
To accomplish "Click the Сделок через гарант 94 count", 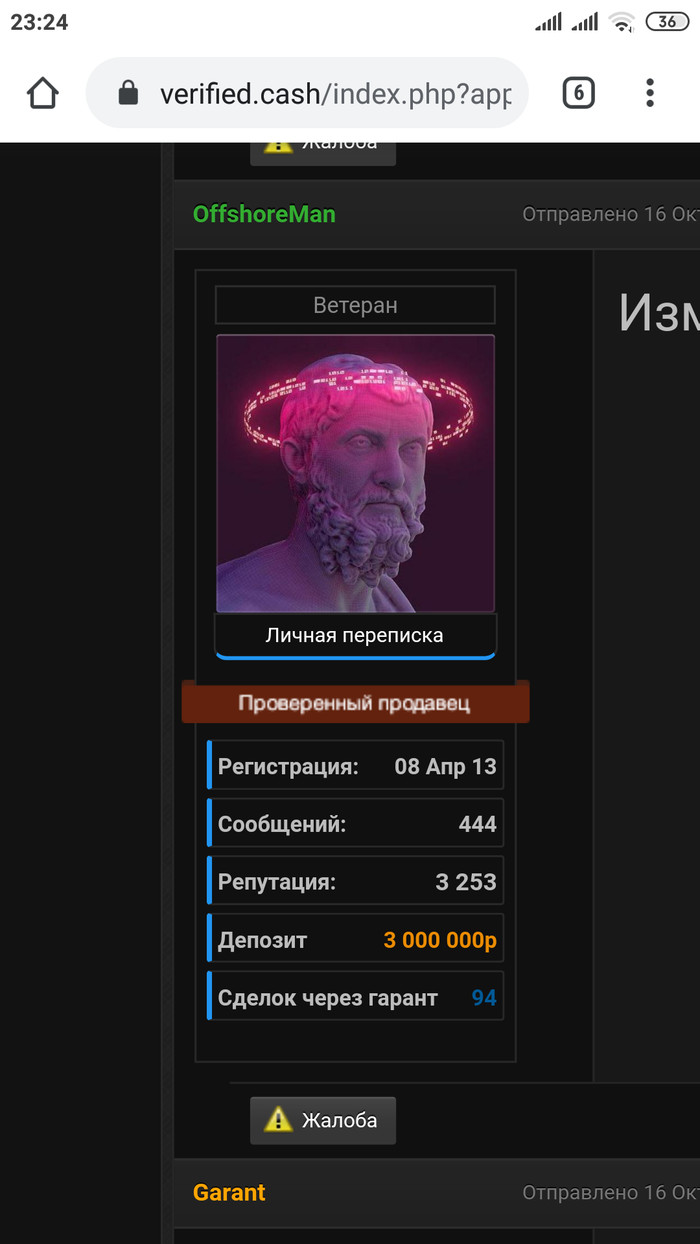I will click(484, 997).
